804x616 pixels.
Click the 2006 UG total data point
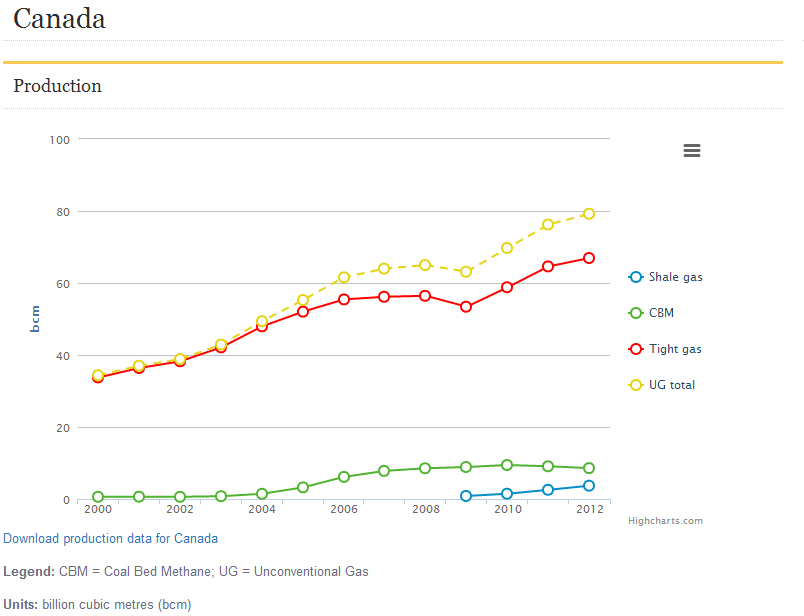point(343,277)
